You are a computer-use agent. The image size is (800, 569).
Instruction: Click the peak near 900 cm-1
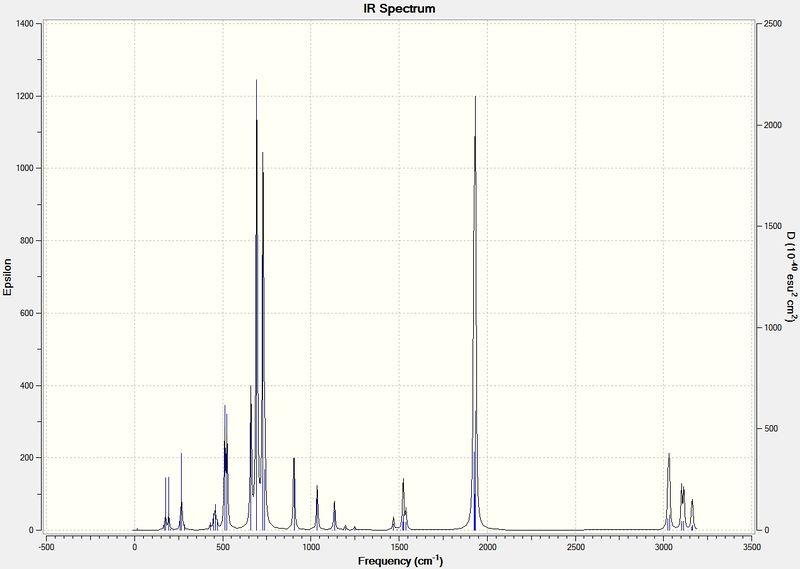[x=294, y=493]
